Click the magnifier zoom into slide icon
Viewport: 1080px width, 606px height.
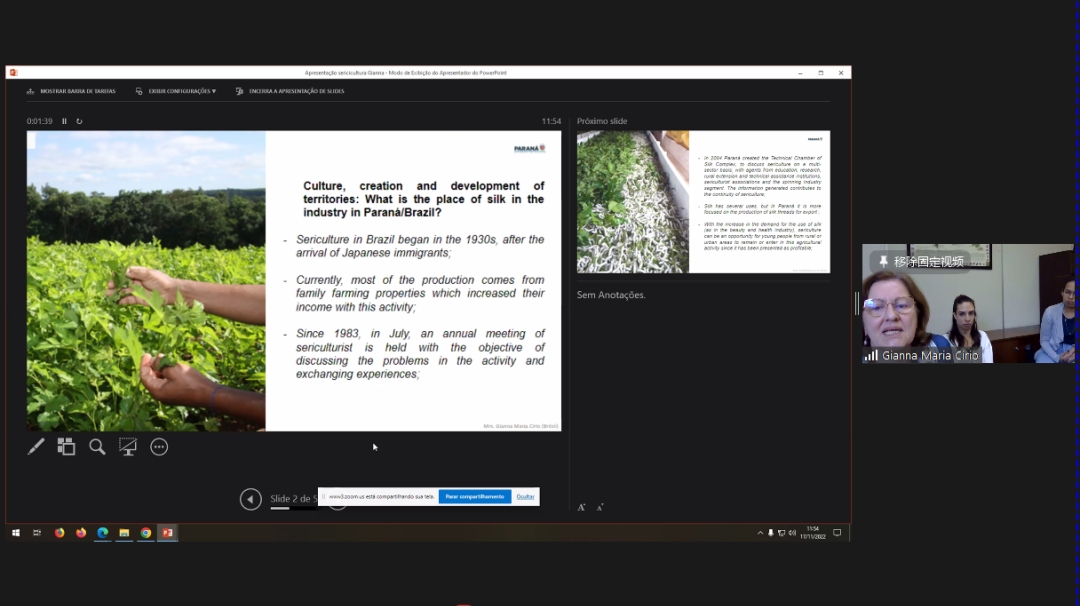(97, 447)
